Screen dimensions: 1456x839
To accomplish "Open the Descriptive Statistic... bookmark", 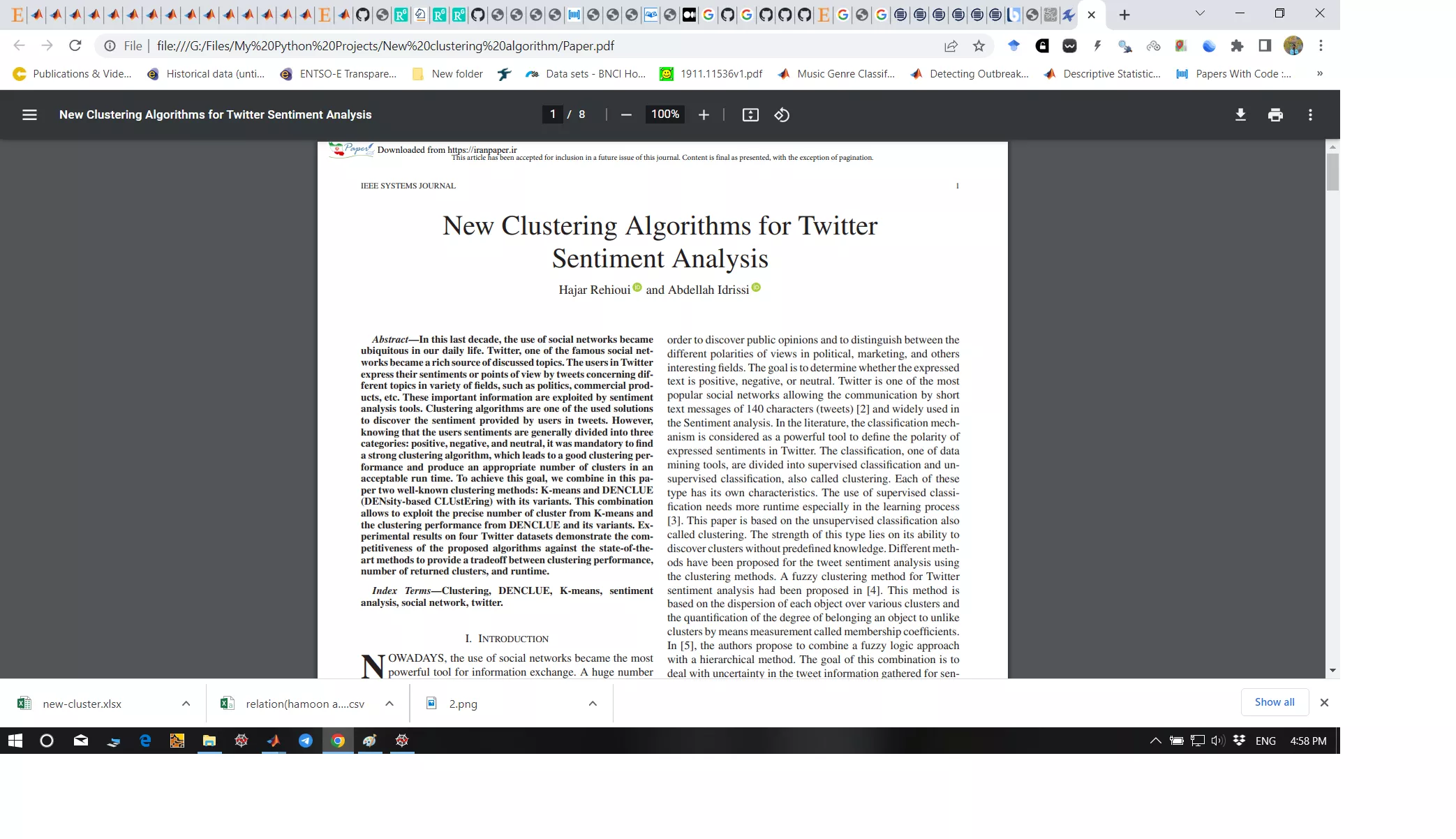I will (x=1102, y=74).
